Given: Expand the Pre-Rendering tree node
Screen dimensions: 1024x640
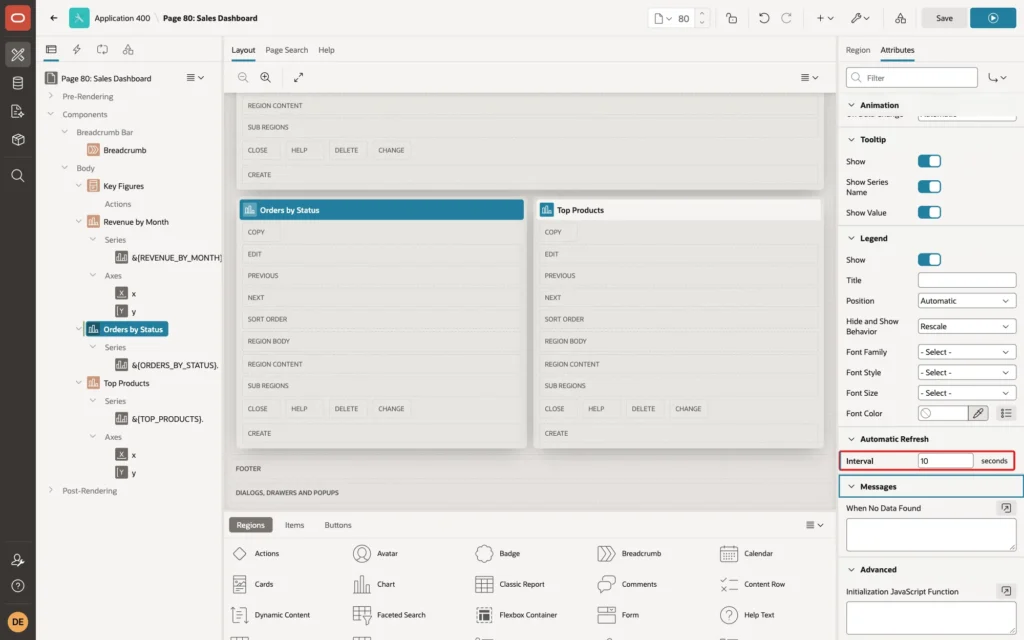Looking at the screenshot, I should (50, 96).
